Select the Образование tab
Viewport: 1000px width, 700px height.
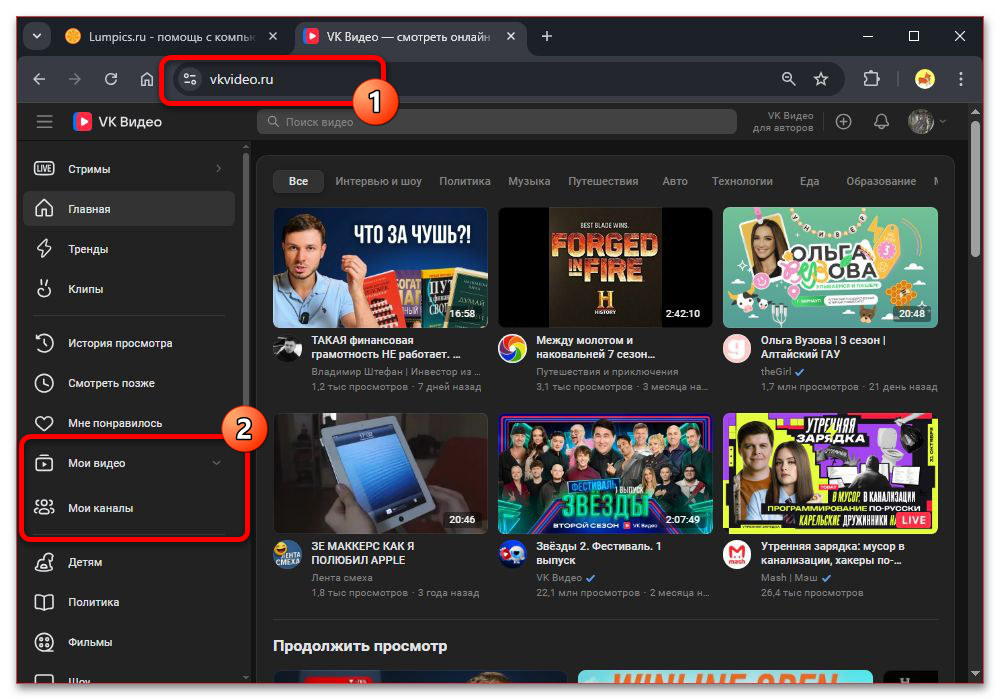pos(881,181)
